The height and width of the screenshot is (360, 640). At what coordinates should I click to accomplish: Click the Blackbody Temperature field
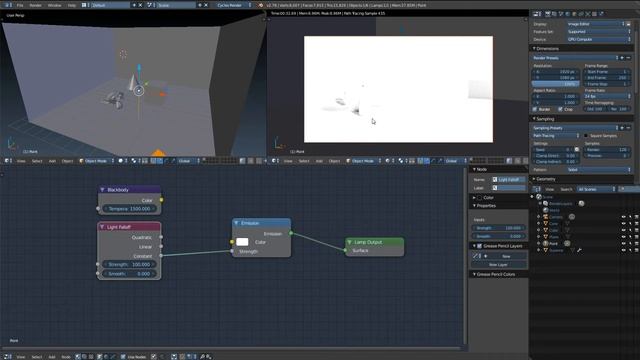coord(129,209)
